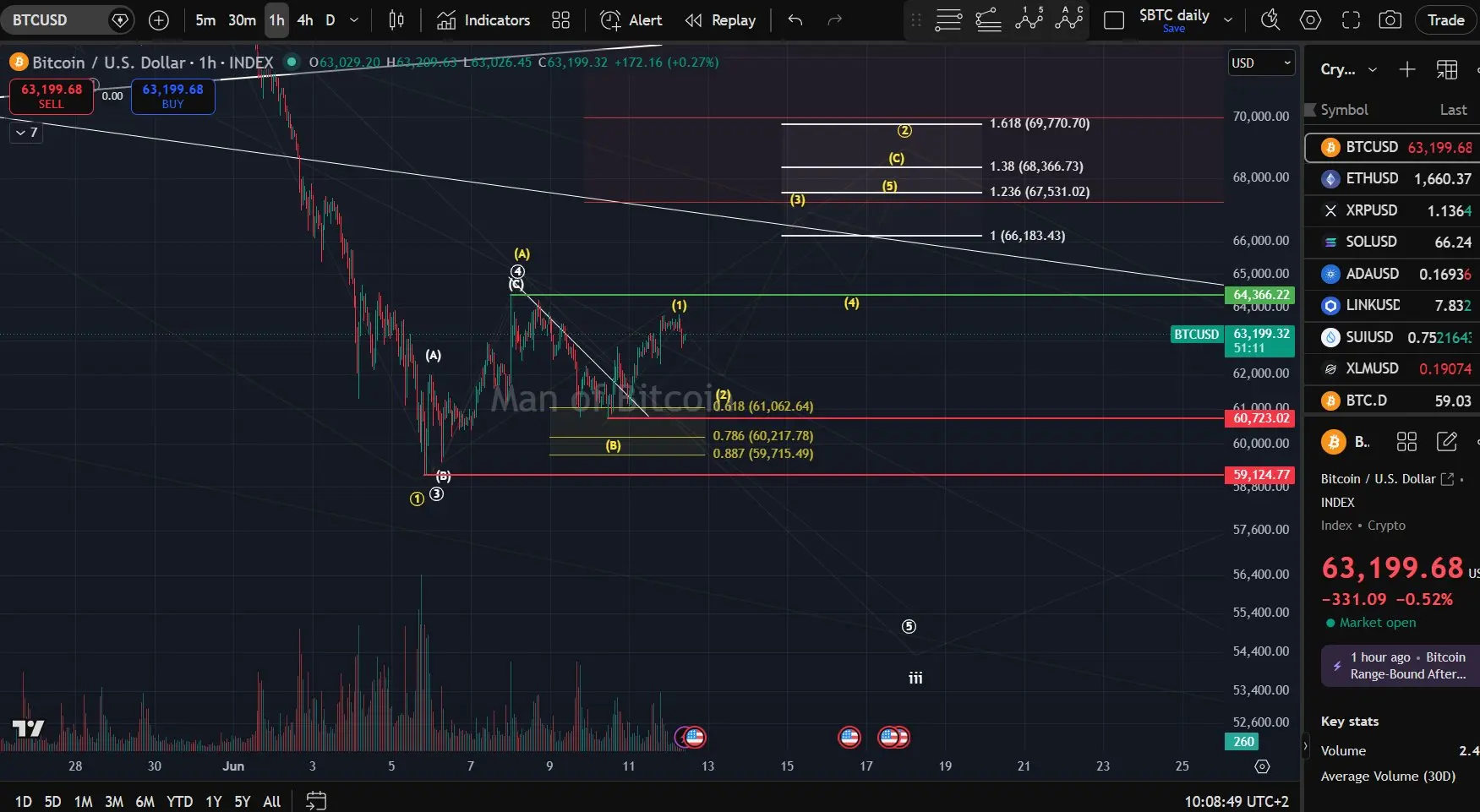Redo the last undone action

click(x=835, y=20)
